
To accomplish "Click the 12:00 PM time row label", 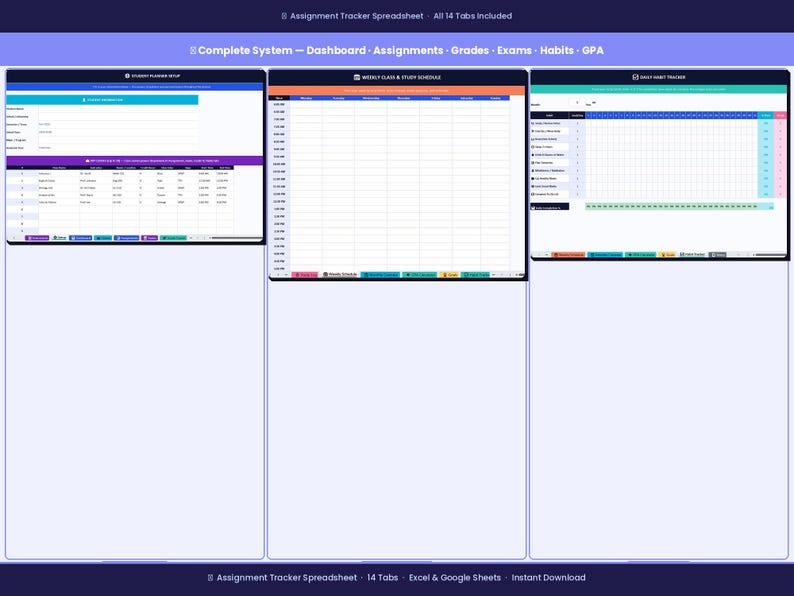I will tap(279, 194).
